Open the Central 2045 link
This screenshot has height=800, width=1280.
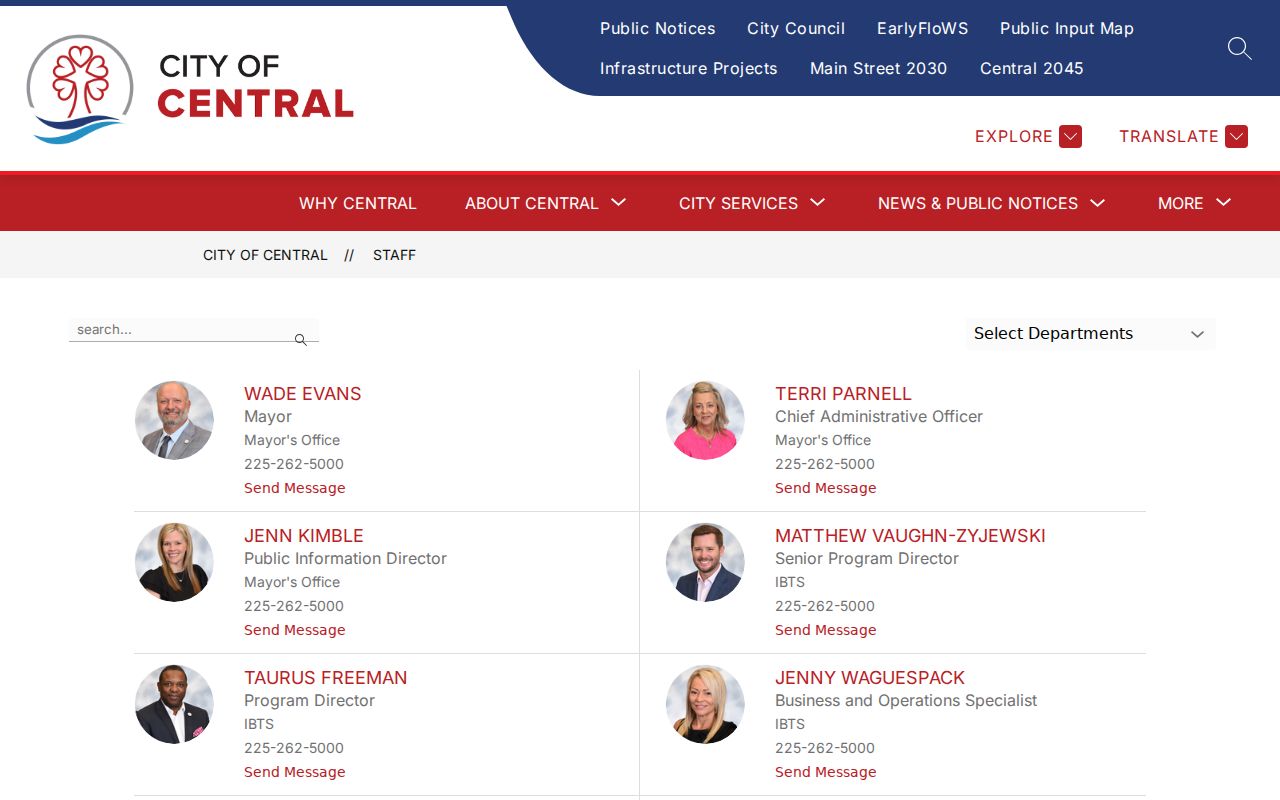pos(1031,69)
